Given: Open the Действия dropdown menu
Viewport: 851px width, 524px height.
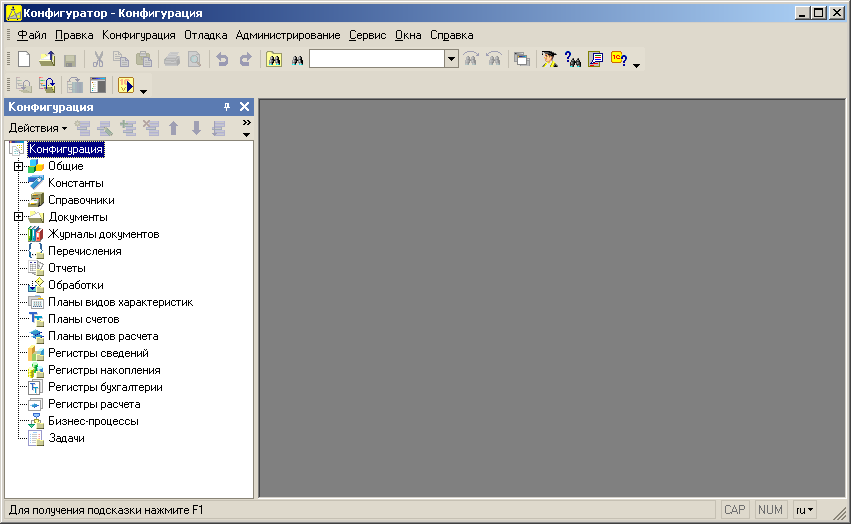Looking at the screenshot, I should [x=37, y=128].
